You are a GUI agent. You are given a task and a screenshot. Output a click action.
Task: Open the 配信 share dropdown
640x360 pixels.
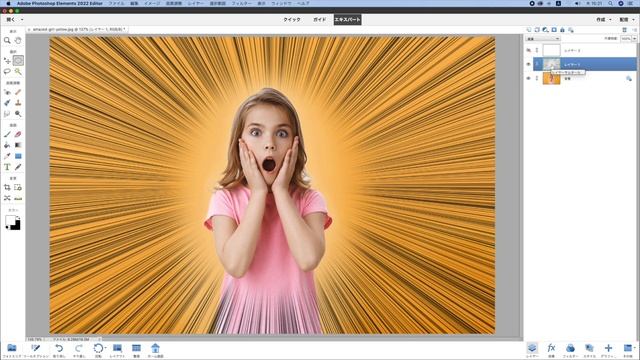(x=627, y=20)
